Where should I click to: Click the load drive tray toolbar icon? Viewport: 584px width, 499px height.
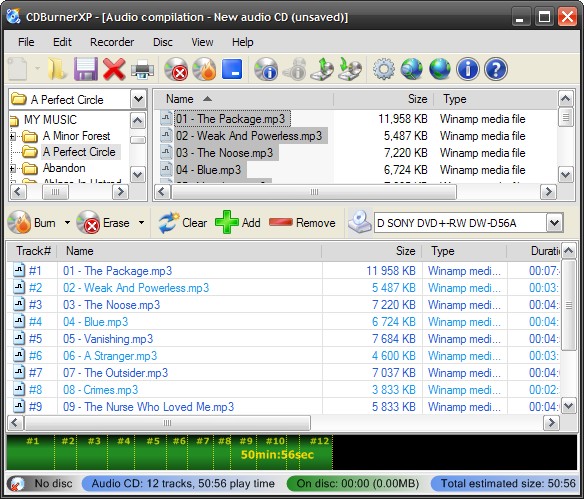click(350, 69)
